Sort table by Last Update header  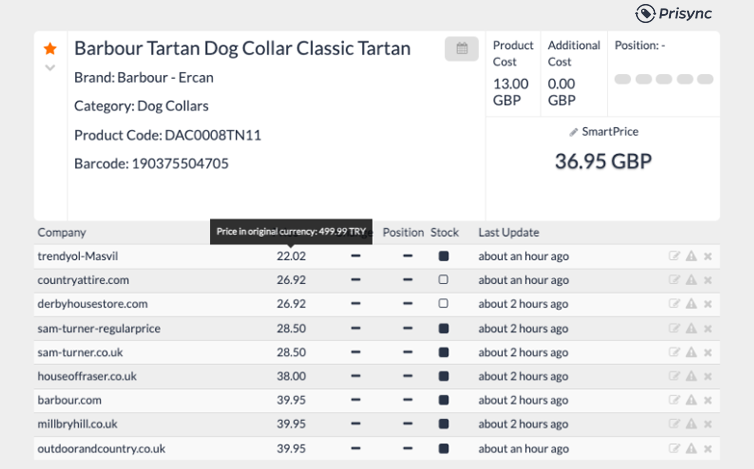(x=508, y=232)
